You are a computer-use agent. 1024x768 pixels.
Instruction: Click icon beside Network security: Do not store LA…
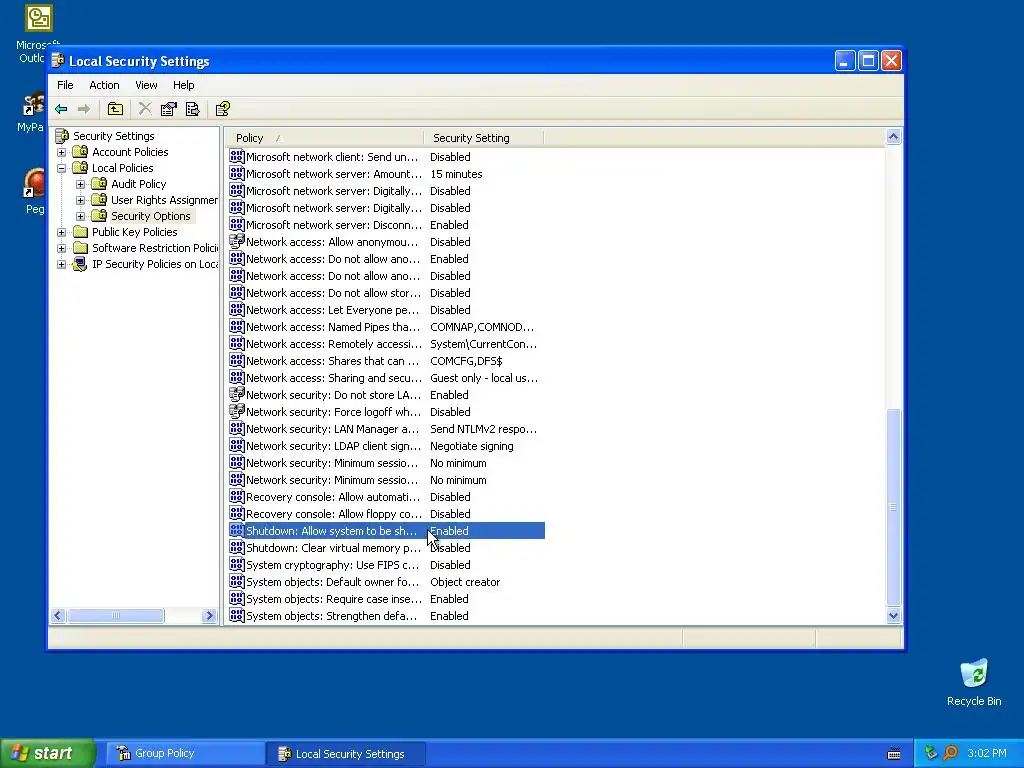point(236,394)
